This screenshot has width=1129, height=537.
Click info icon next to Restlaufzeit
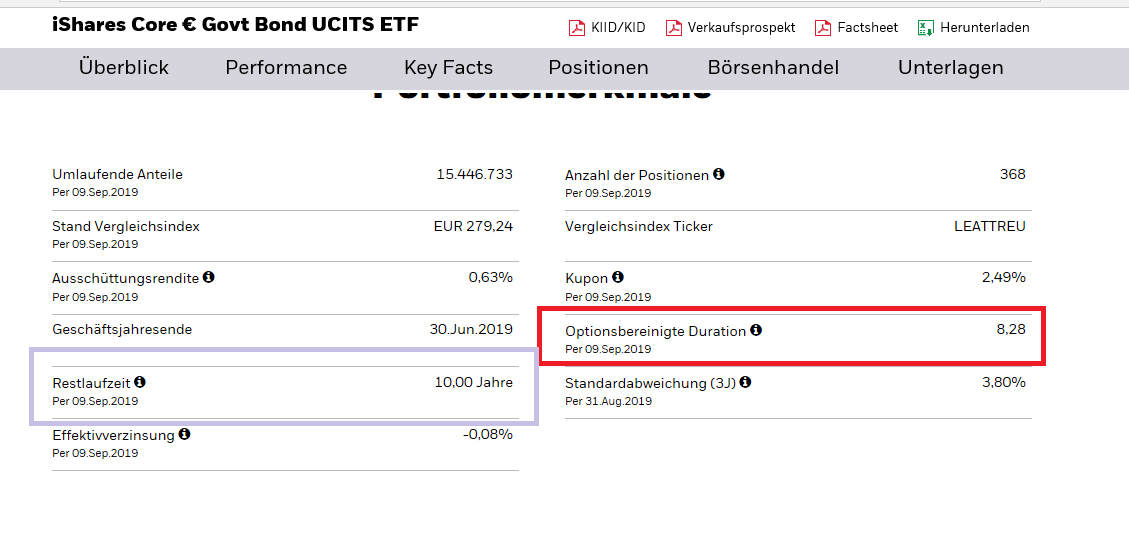coord(140,382)
